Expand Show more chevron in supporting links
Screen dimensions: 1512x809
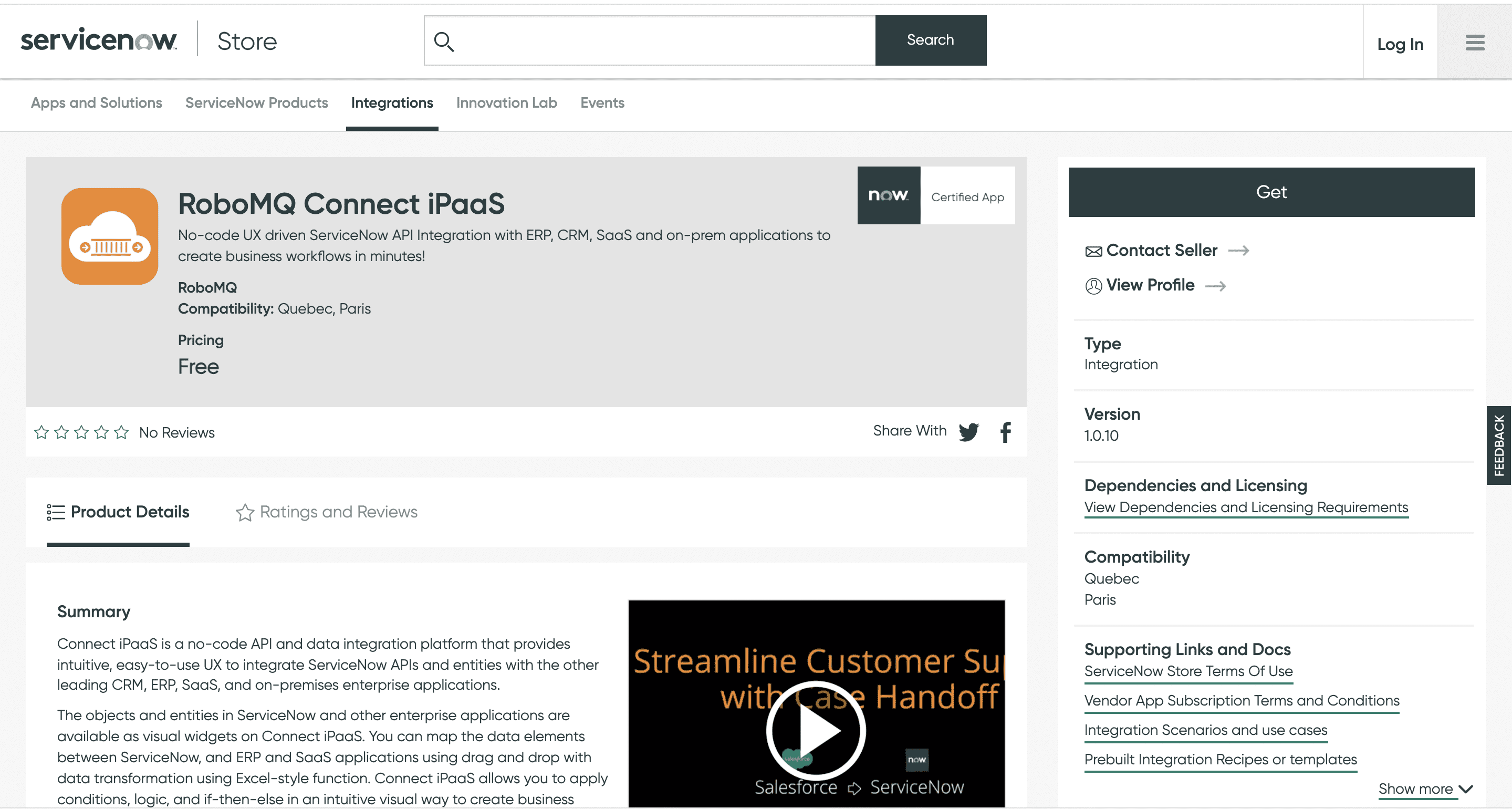pyautogui.click(x=1466, y=789)
